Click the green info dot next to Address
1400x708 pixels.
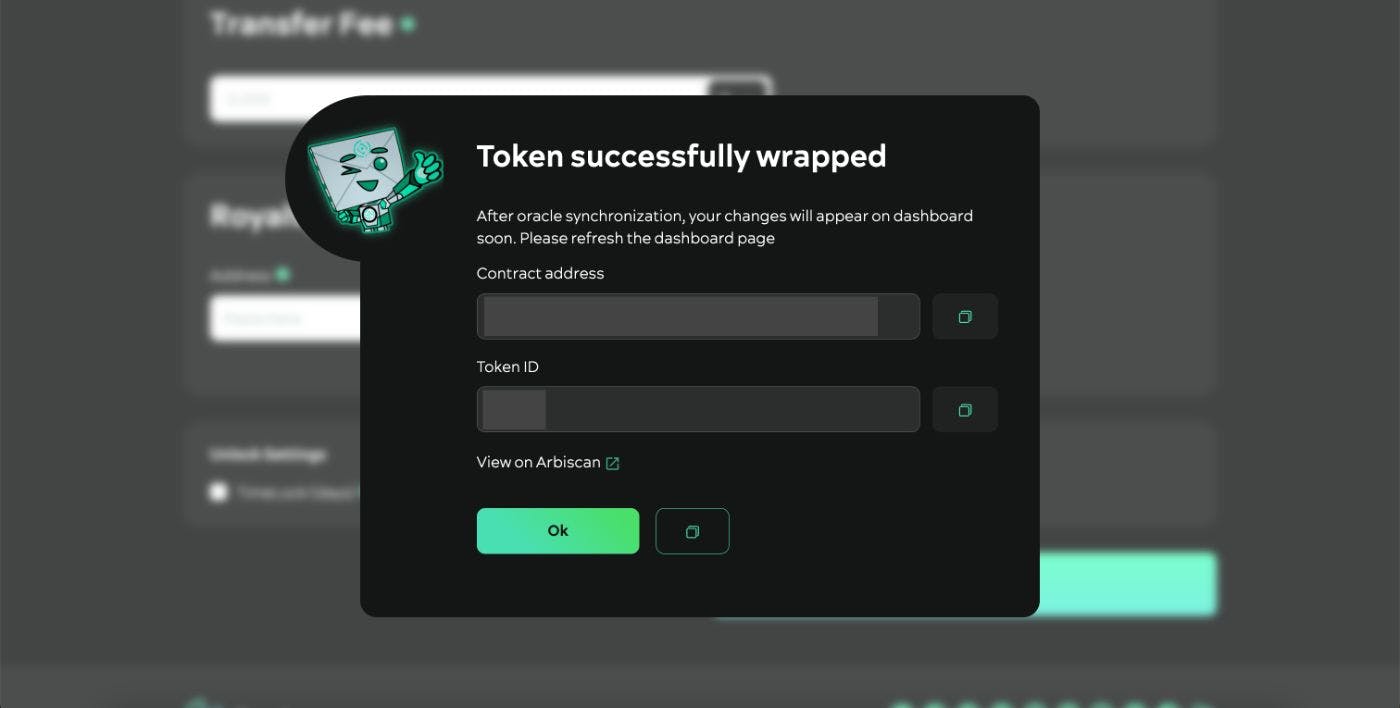click(x=283, y=274)
